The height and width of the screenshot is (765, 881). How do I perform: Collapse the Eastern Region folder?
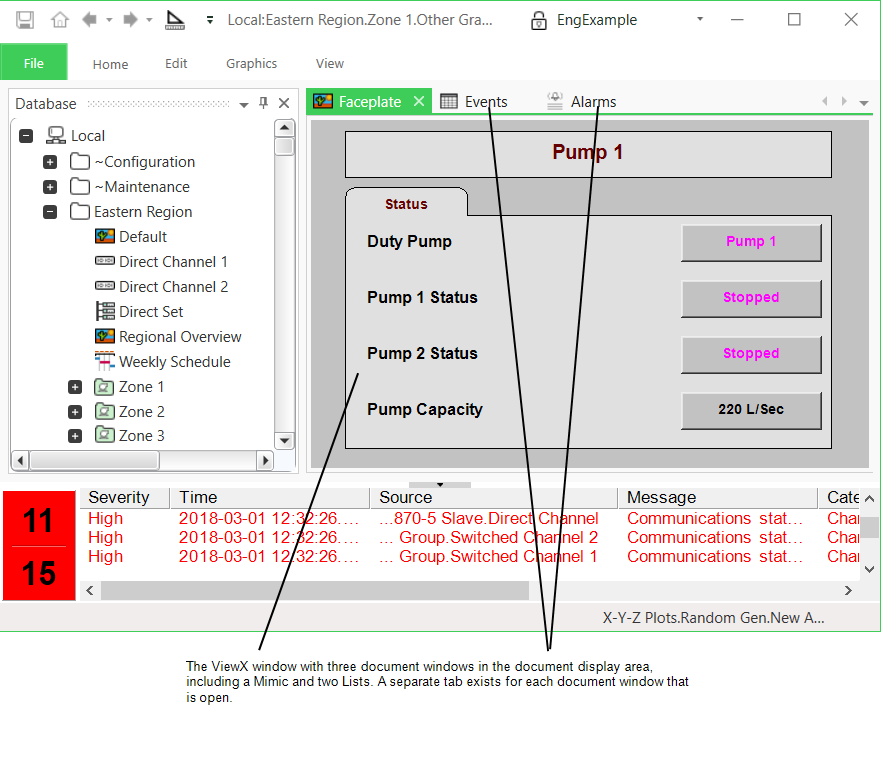(50, 211)
